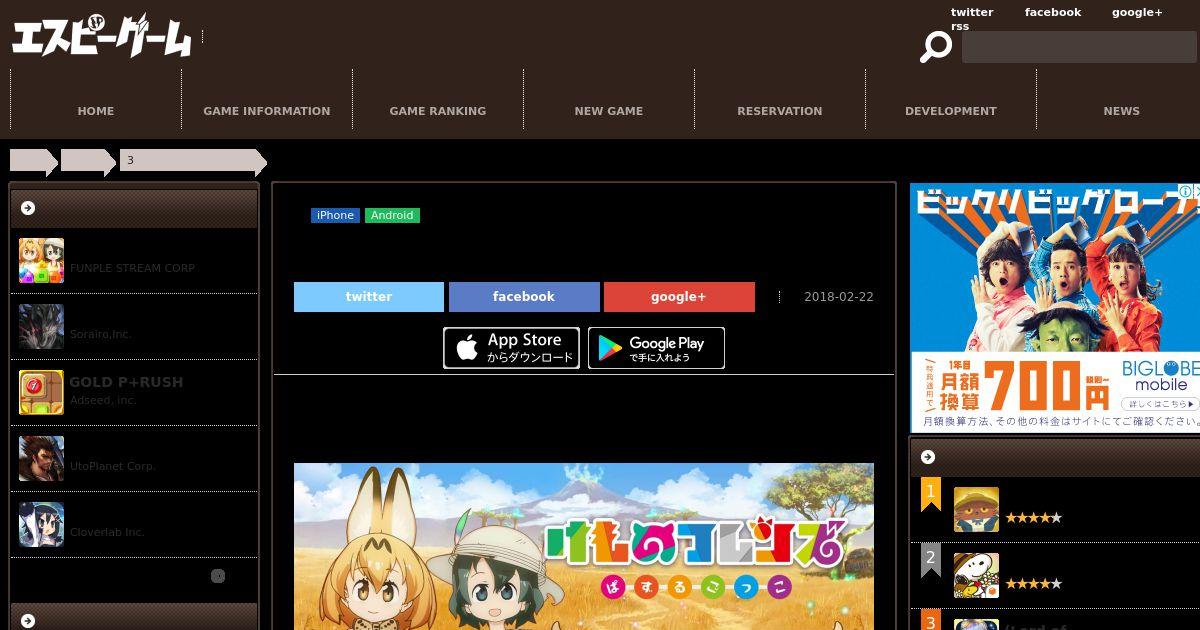Click UtoPlanet Corp. text
1200x630 pixels.
[113, 466]
